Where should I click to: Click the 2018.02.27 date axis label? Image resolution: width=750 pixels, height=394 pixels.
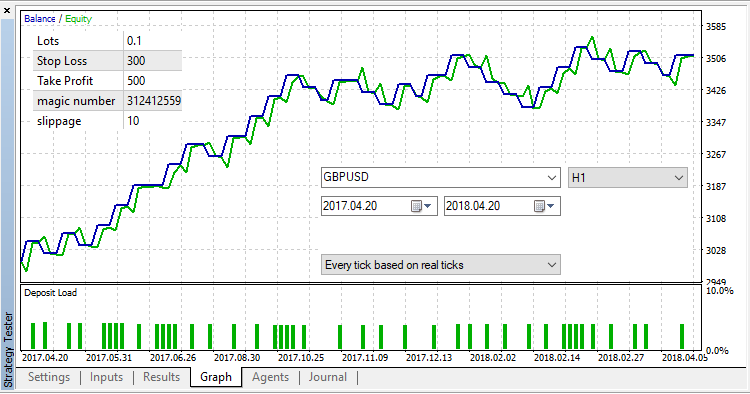click(x=621, y=358)
